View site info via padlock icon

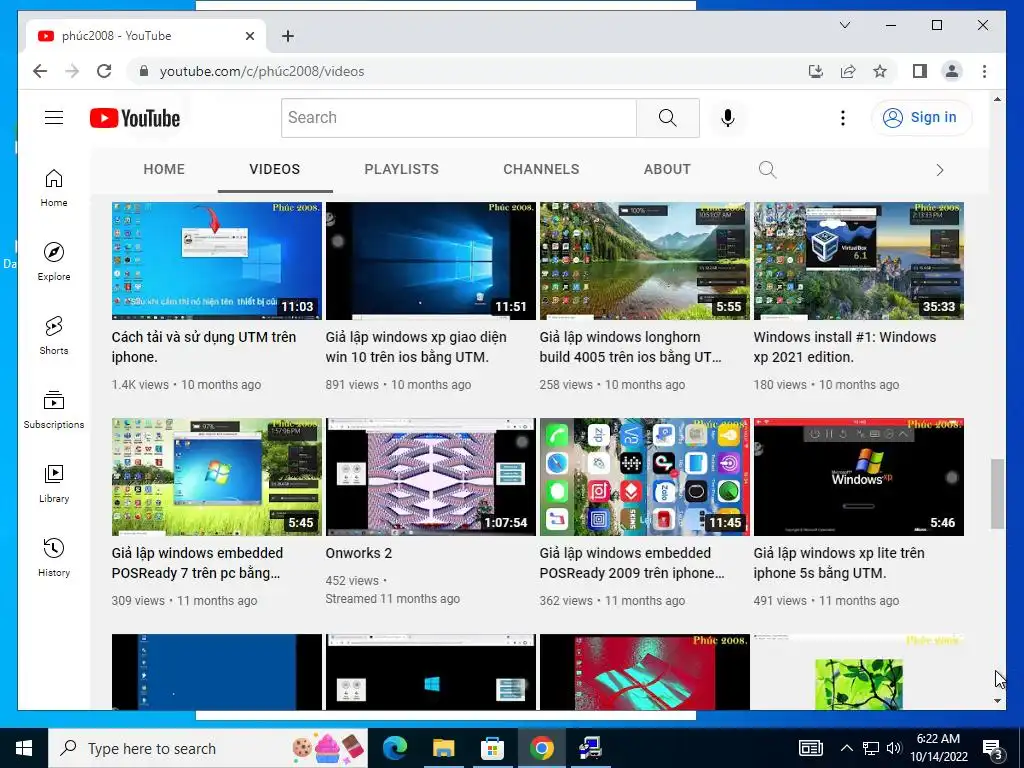144,71
